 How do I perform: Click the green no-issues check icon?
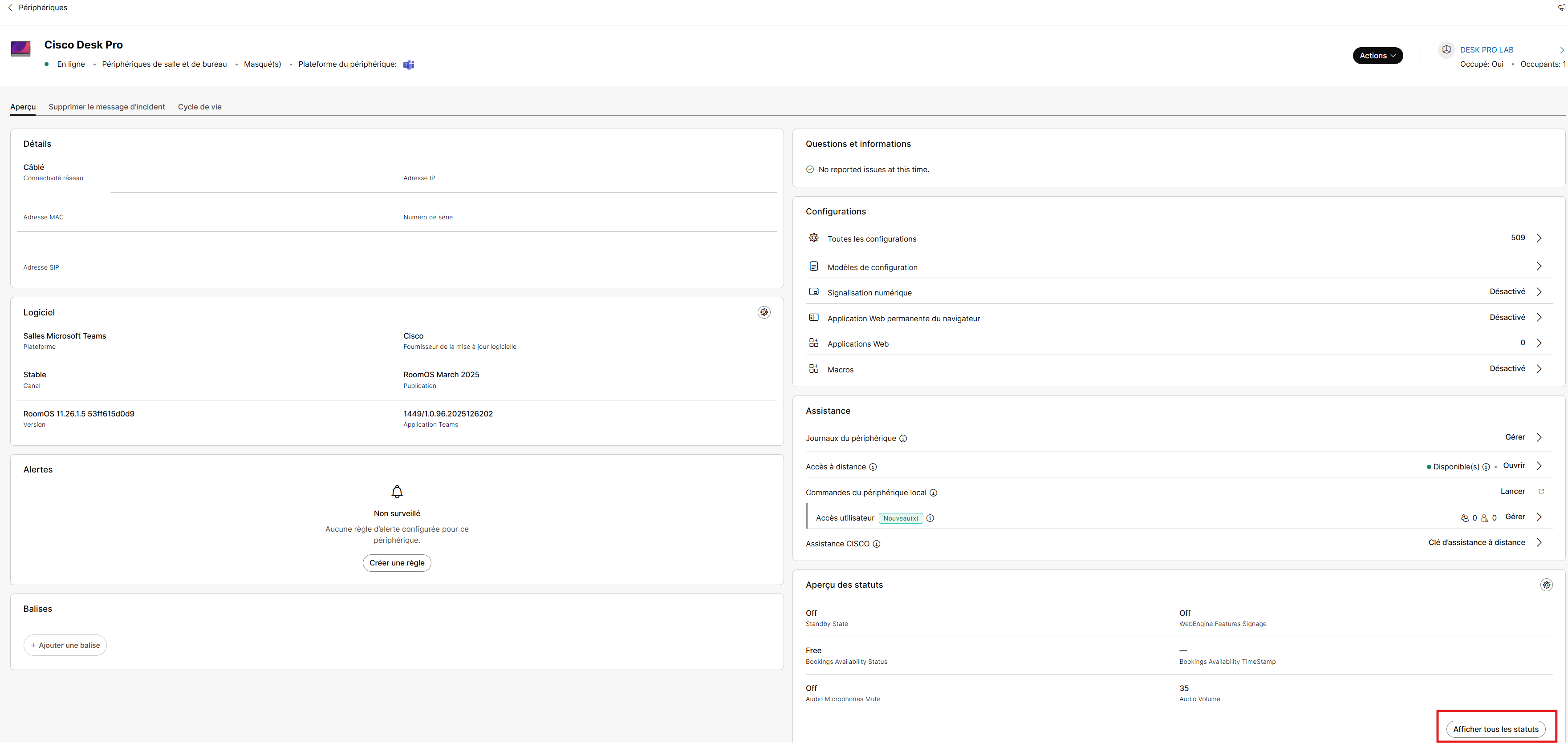coord(810,170)
